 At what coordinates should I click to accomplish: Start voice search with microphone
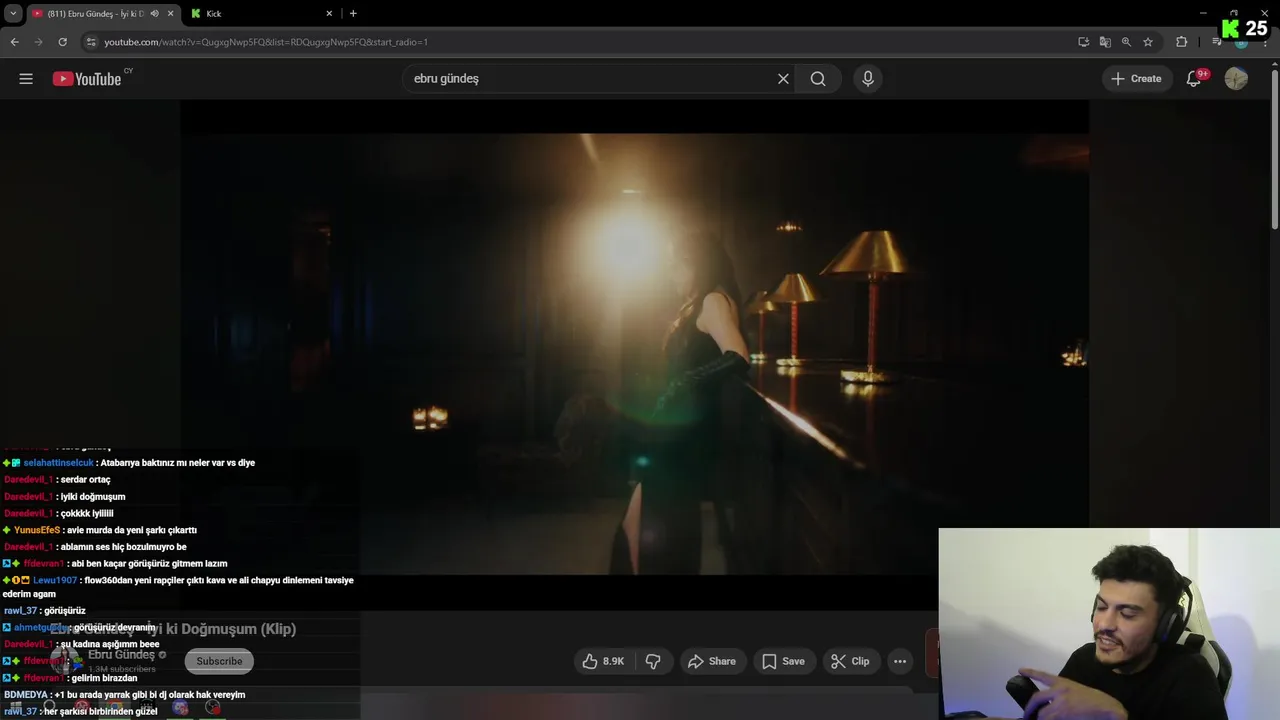click(x=868, y=79)
